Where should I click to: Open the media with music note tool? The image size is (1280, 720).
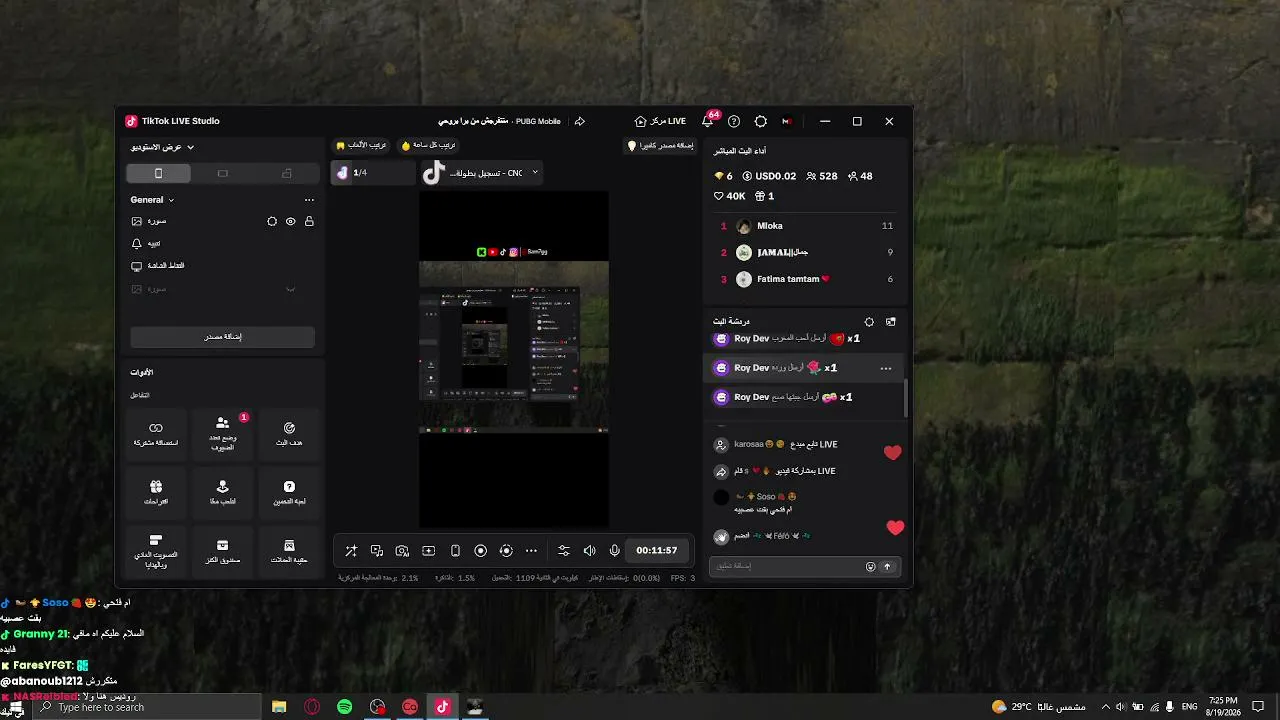tap(377, 551)
